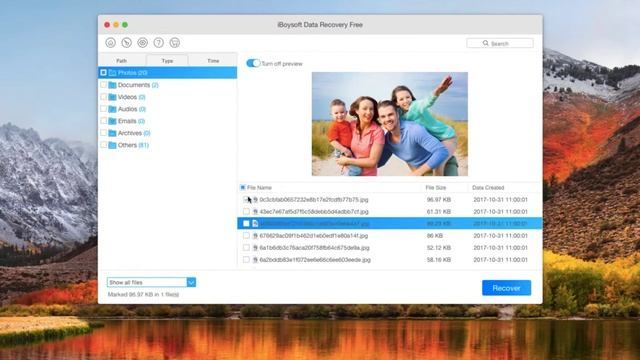
Task: Click the Audios folder icon
Action: point(112,109)
